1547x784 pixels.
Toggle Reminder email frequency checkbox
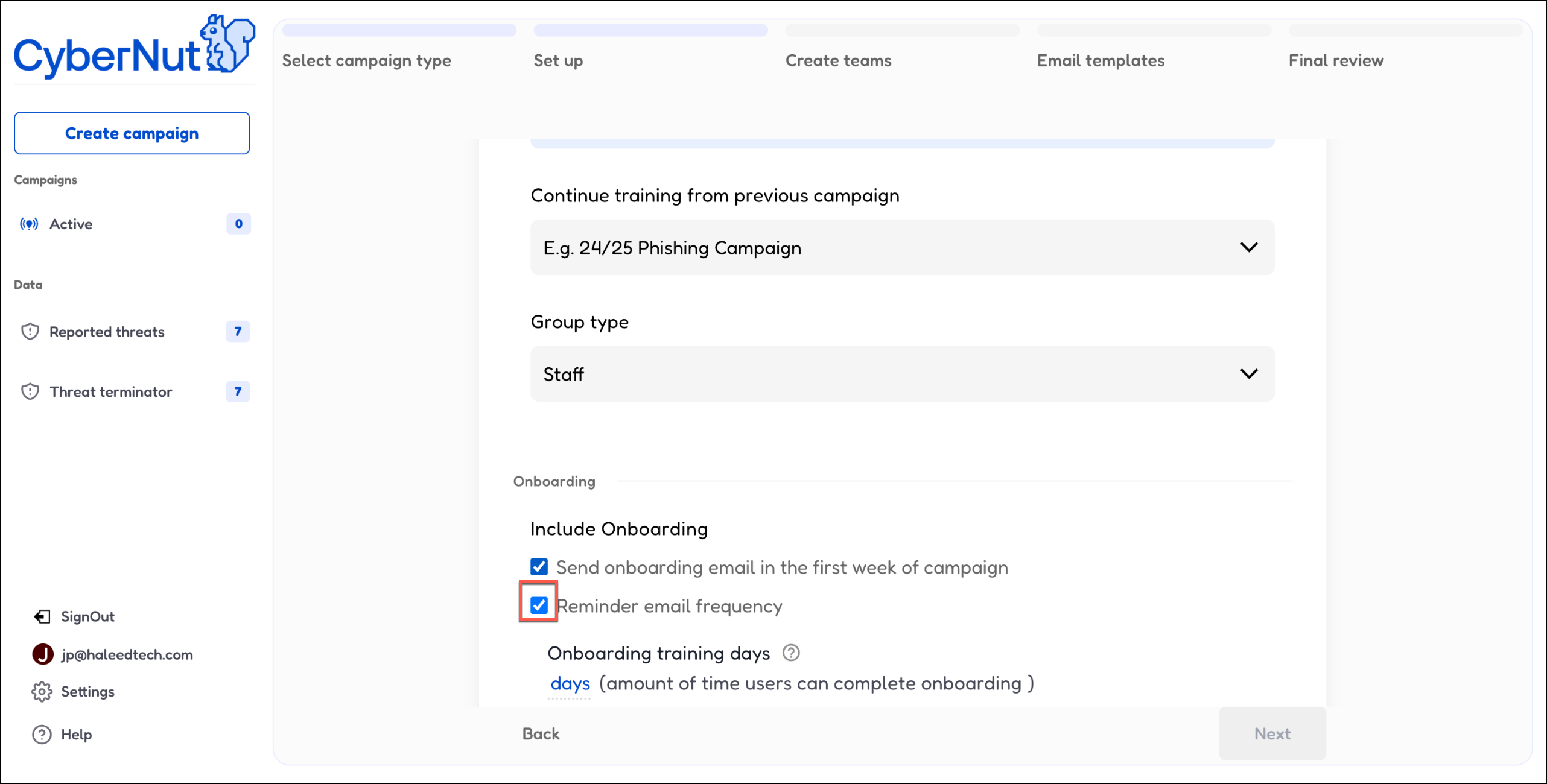pos(539,605)
